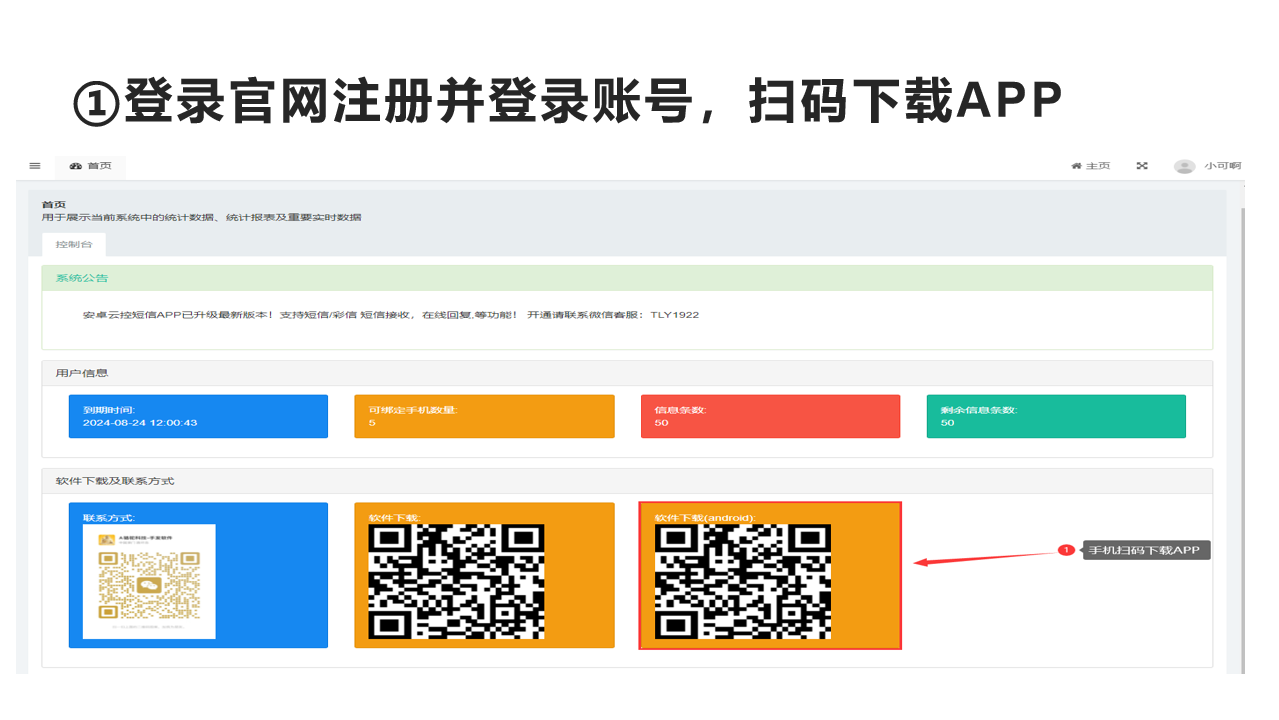The image size is (1279, 720).
Task: Toggle the hamburger sidebar menu icon
Action: (x=35, y=166)
